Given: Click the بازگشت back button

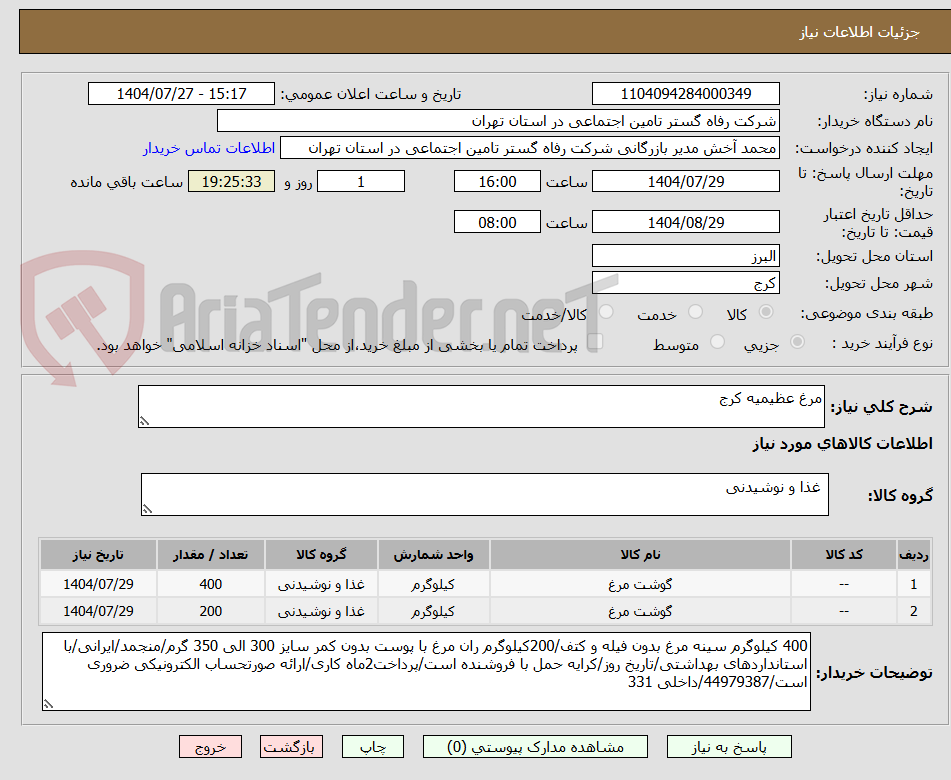Looking at the screenshot, I should 291,747.
